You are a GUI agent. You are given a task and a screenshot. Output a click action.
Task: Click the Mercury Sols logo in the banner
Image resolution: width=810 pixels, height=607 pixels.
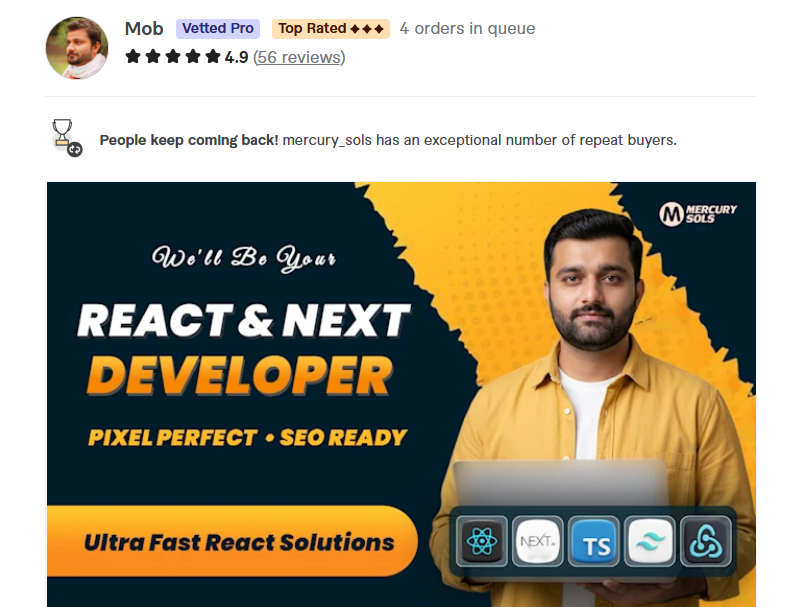coord(698,214)
